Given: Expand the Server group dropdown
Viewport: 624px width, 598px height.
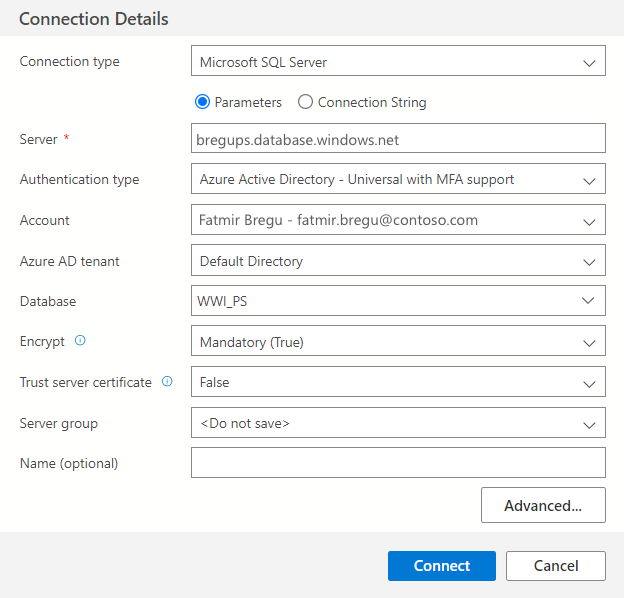Looking at the screenshot, I should [397, 423].
